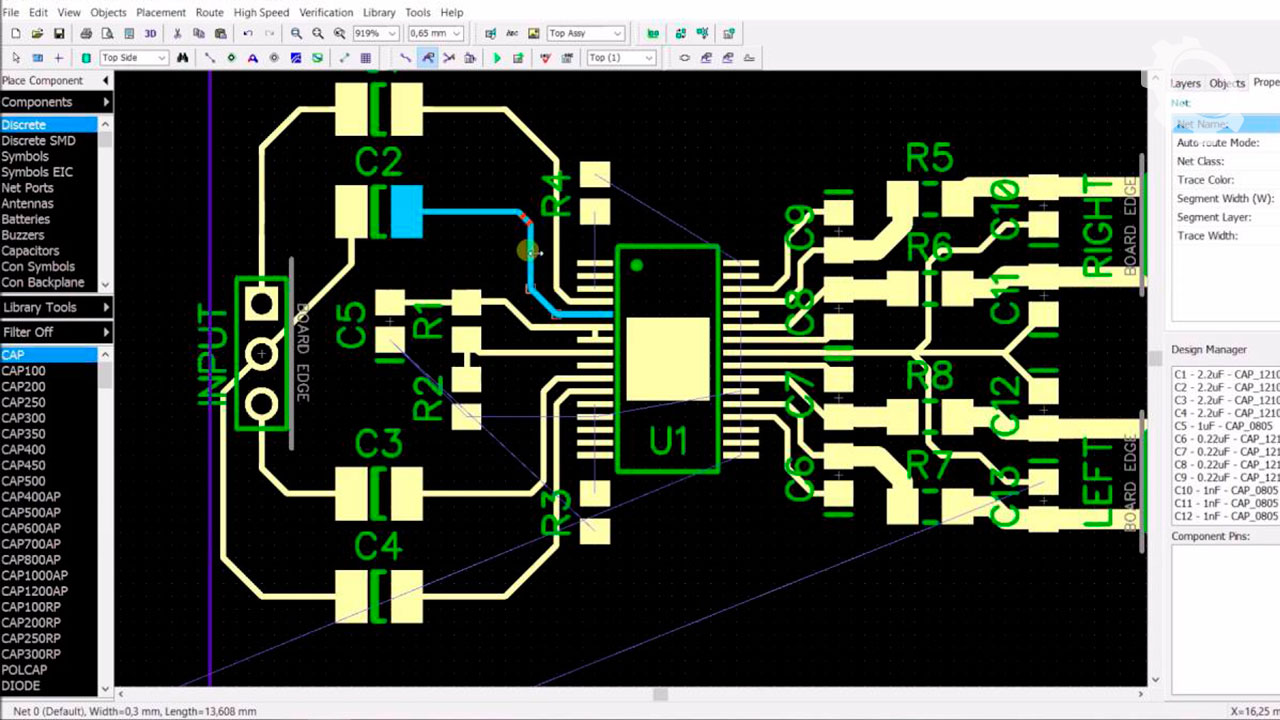Click the Cut scissors icon
This screenshot has width=1280, height=720.
(177, 34)
